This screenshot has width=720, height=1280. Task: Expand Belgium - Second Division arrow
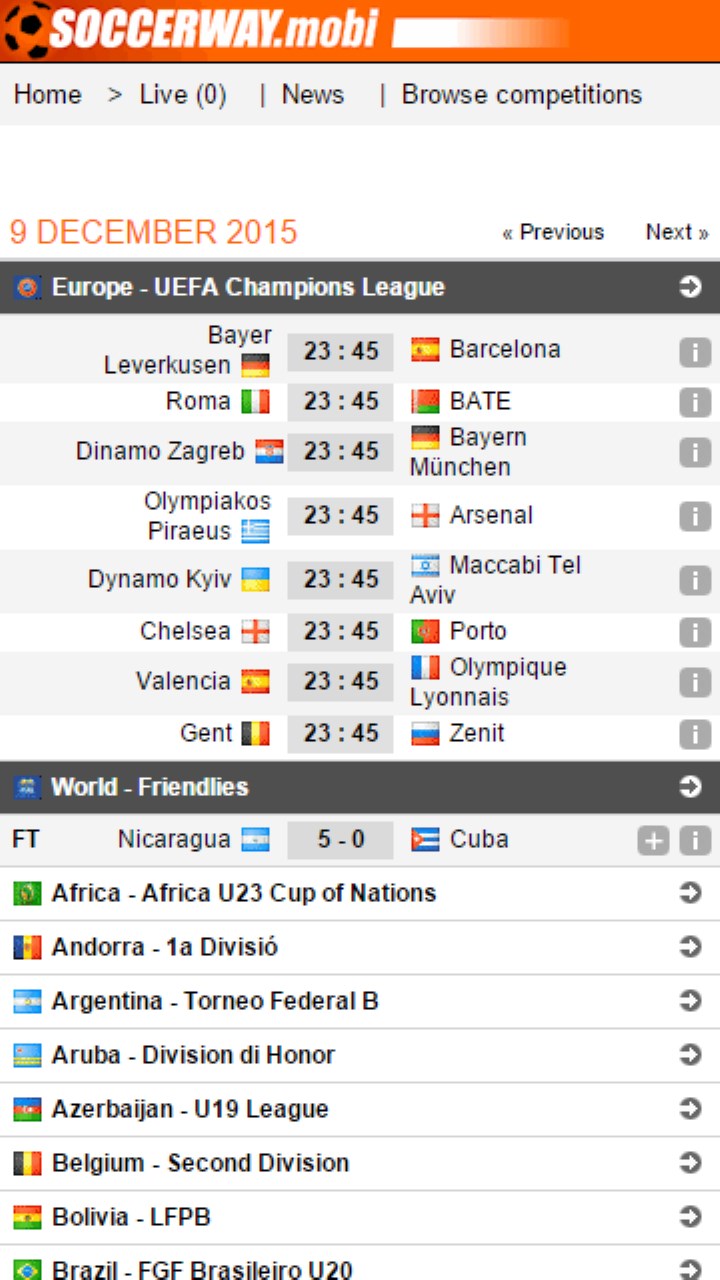690,1163
